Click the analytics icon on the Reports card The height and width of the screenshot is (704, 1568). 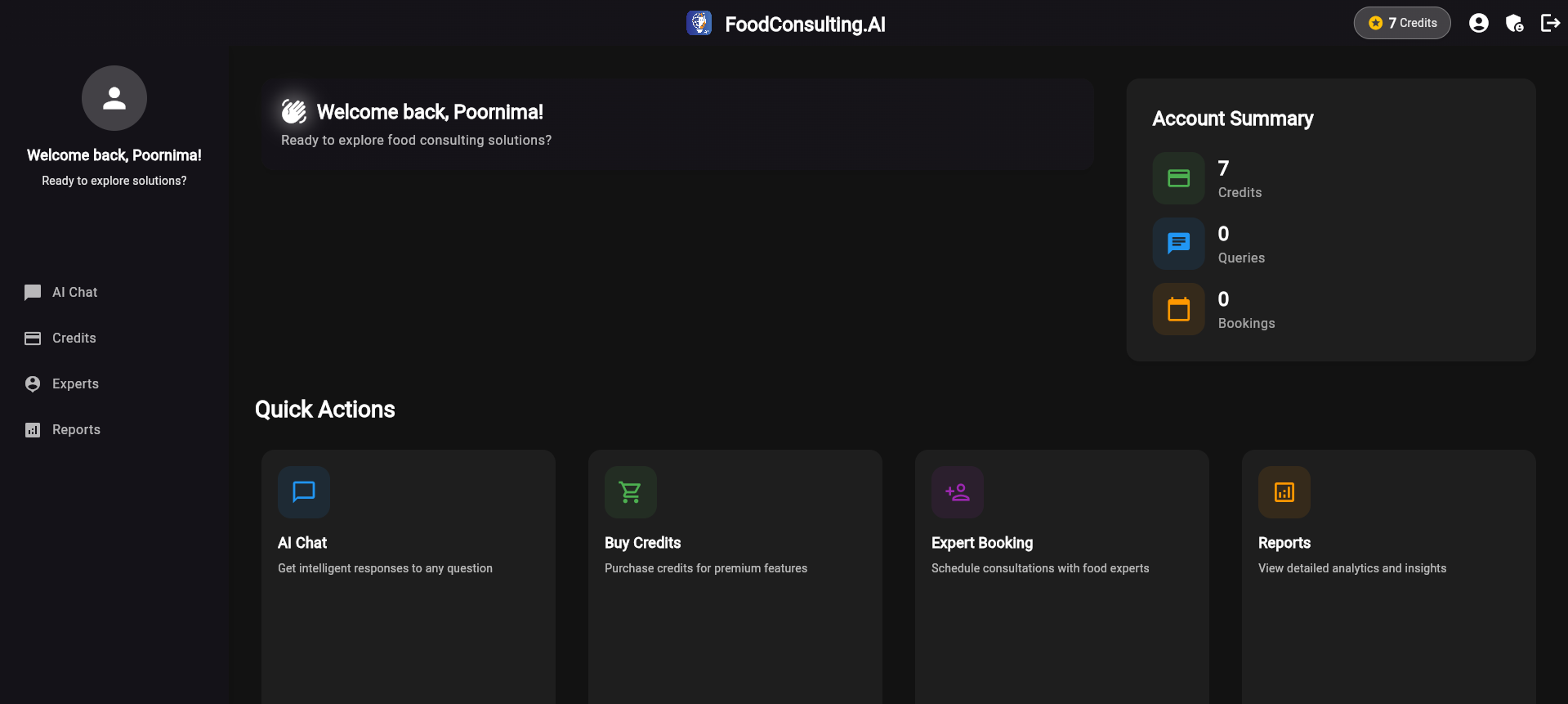coord(1283,492)
